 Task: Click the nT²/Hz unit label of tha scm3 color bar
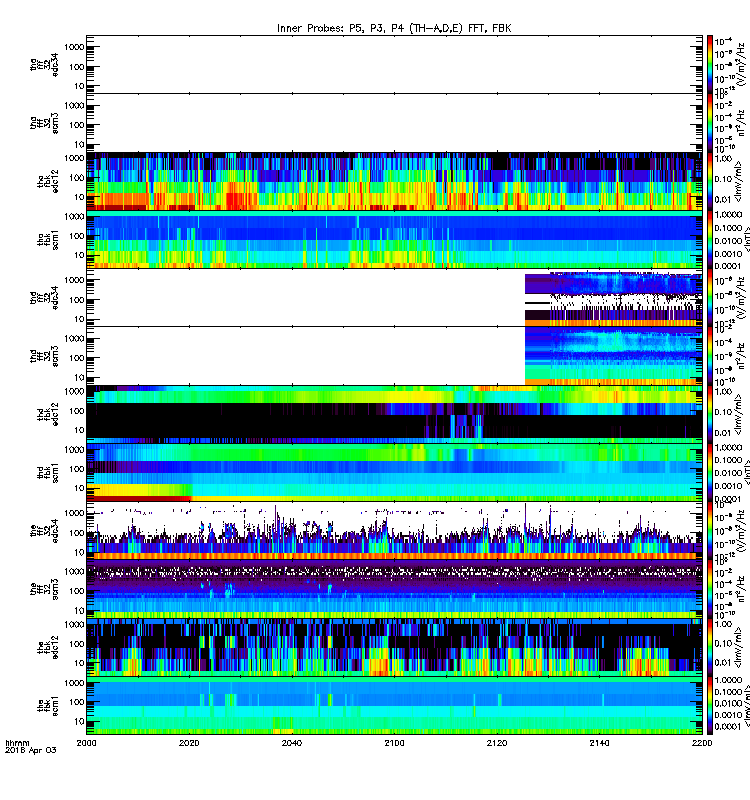(741, 123)
